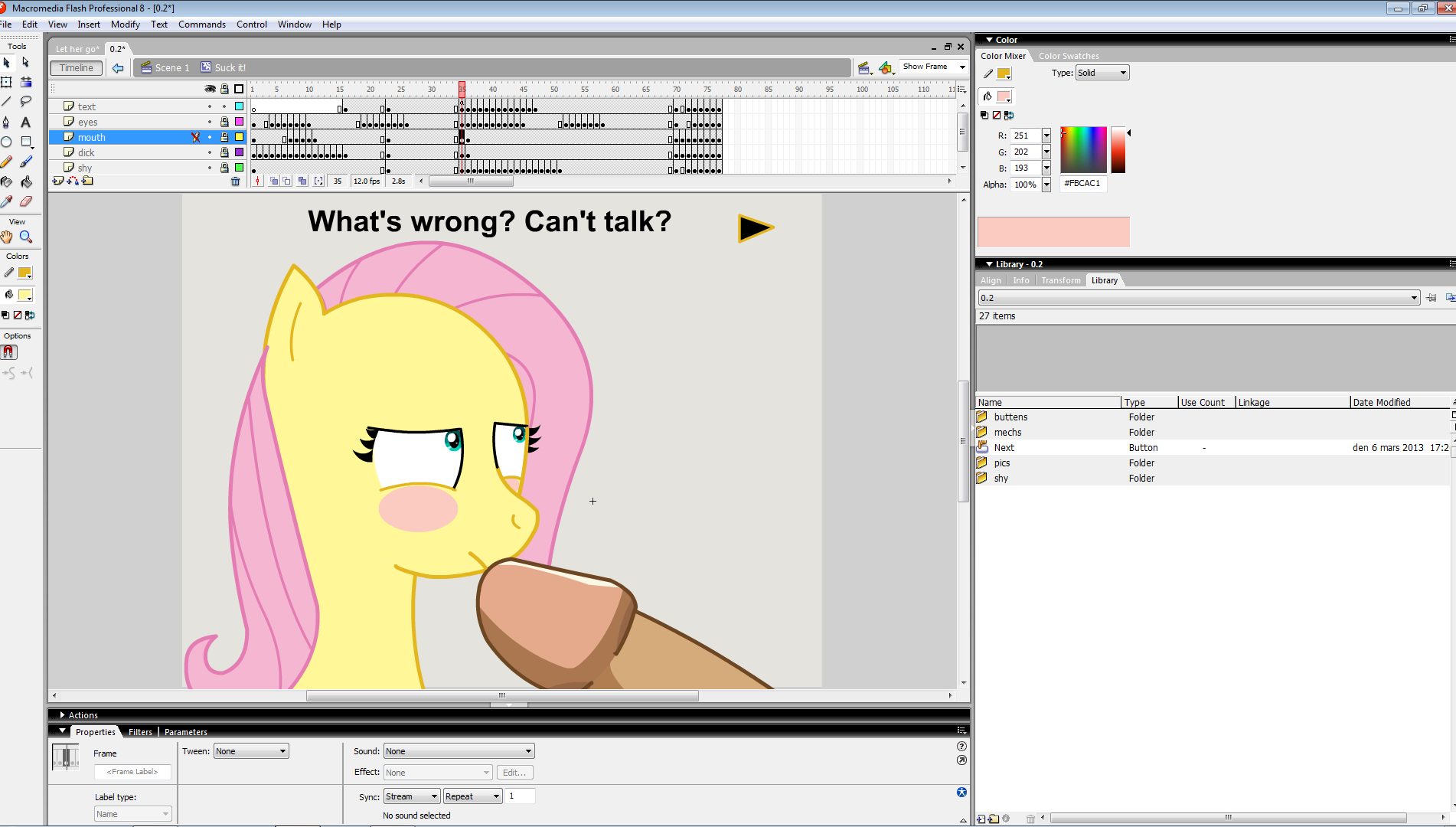Click the Edit Multiple Frames icon
The image size is (1456, 827).
pyautogui.click(x=302, y=181)
